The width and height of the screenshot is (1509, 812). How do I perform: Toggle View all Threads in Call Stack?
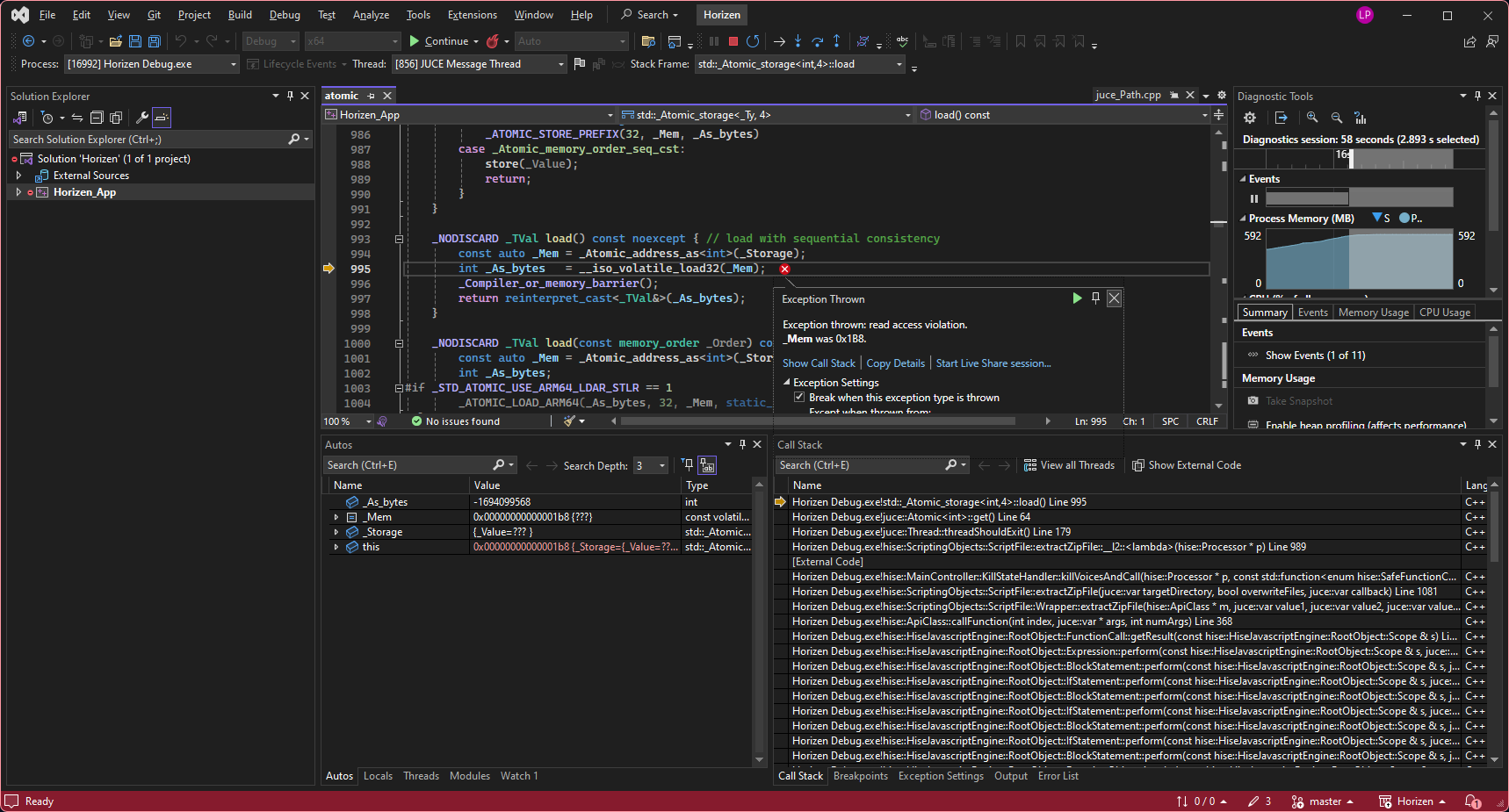[x=1069, y=465]
